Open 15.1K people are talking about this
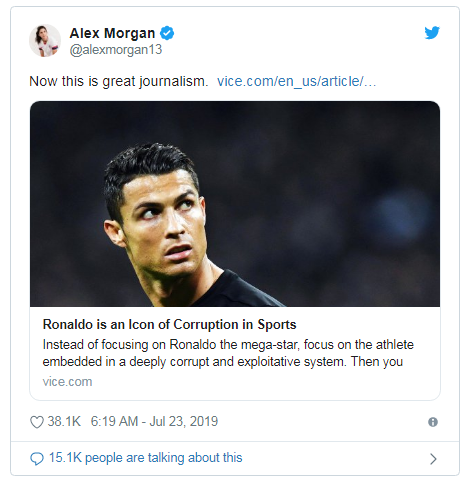 tap(145, 458)
